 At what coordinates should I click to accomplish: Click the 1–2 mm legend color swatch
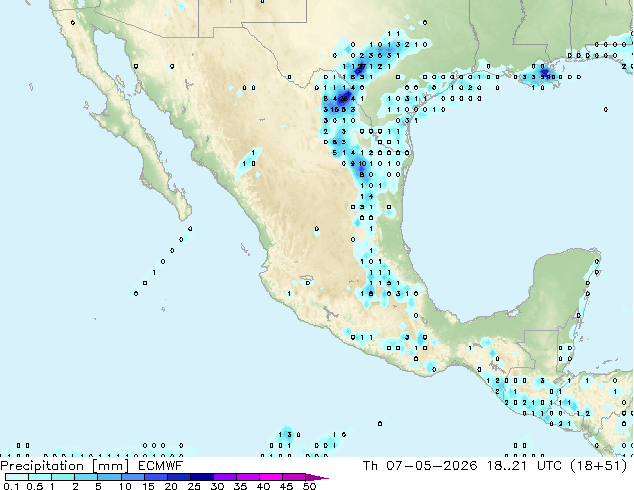[63, 477]
